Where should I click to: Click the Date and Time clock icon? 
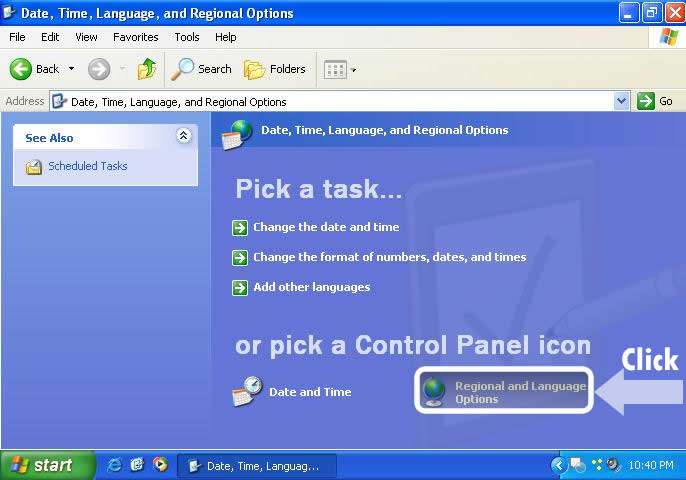click(247, 391)
